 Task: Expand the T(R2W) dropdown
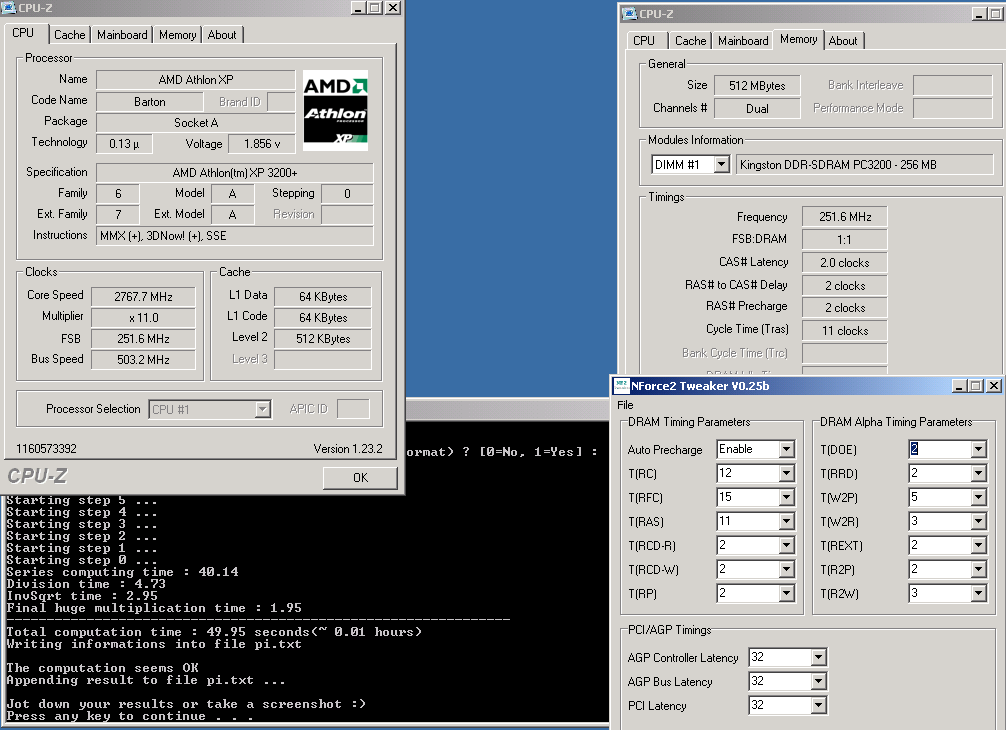pos(978,593)
